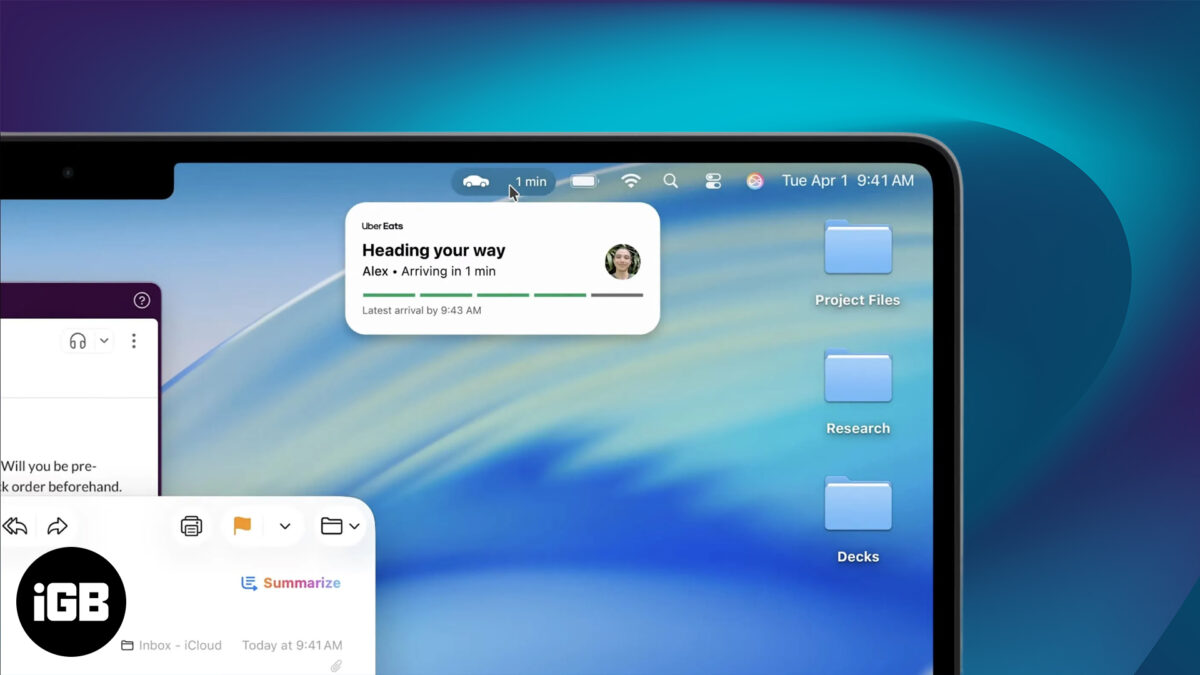Click the Summarize button in Mail
Viewport: 1200px width, 675px height.
pos(291,583)
